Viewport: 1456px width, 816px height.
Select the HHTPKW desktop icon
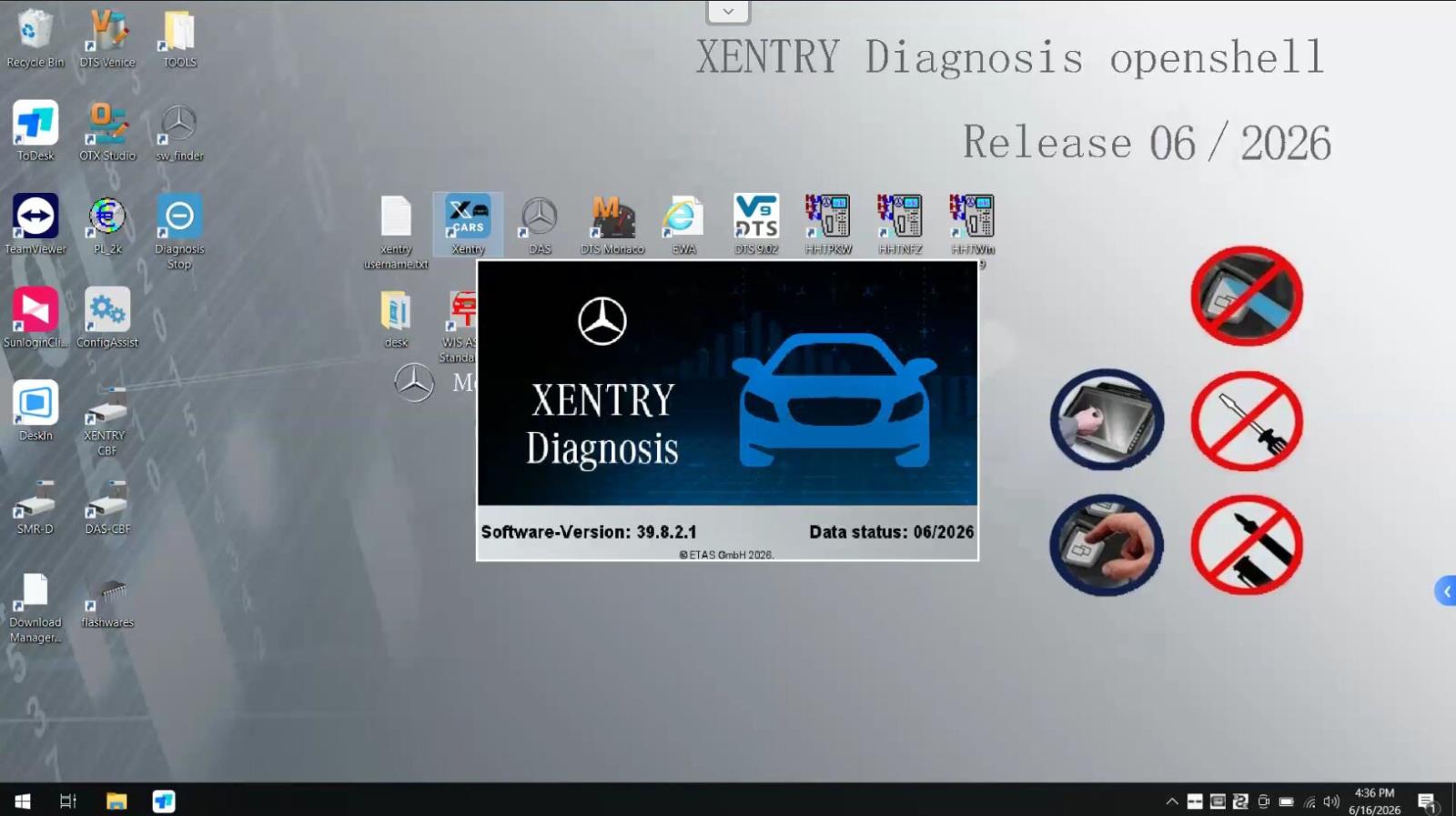[x=828, y=225]
